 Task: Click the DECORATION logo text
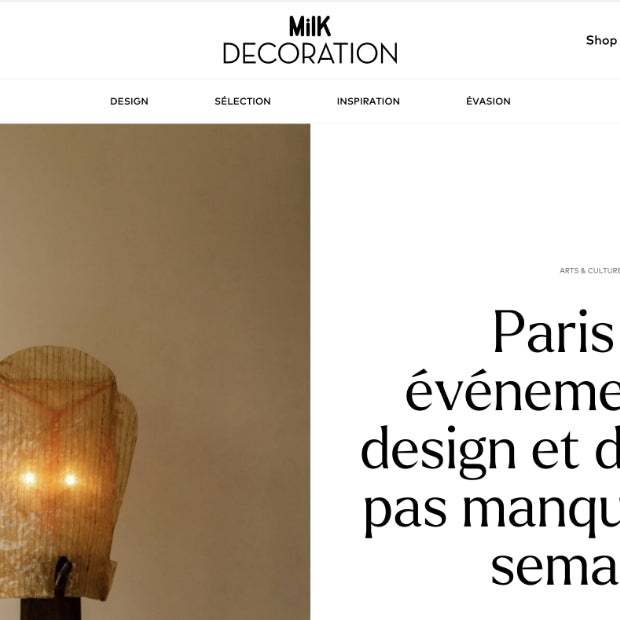coord(310,53)
